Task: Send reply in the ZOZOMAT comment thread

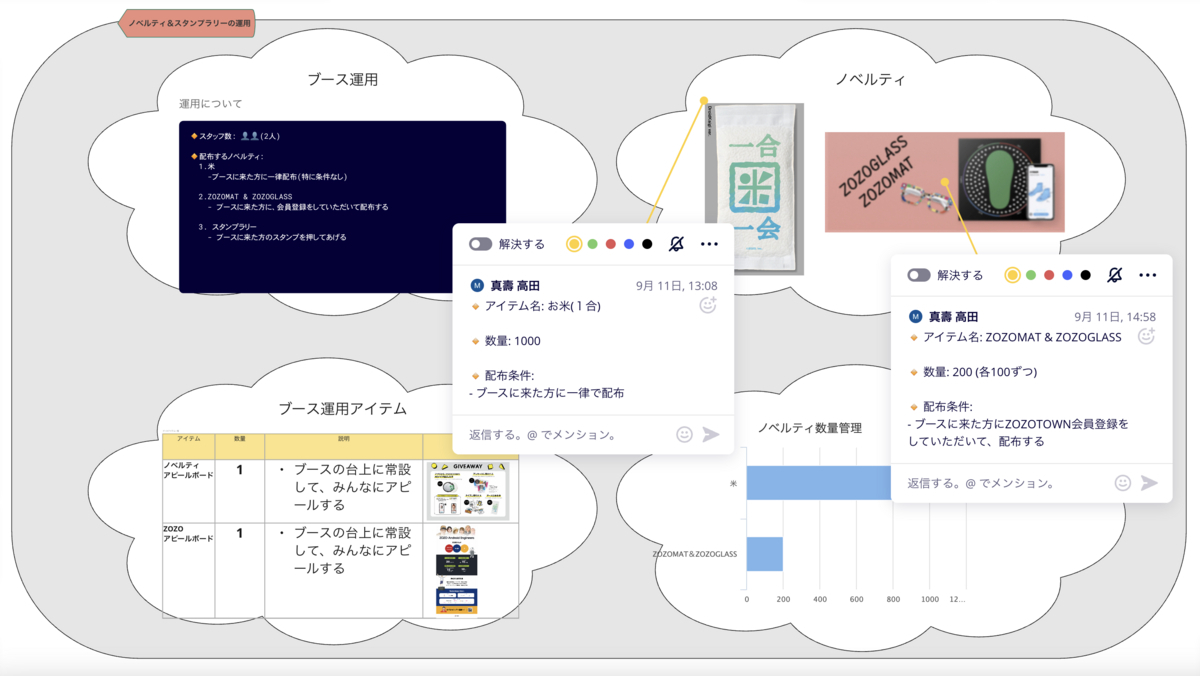Action: click(x=1150, y=483)
